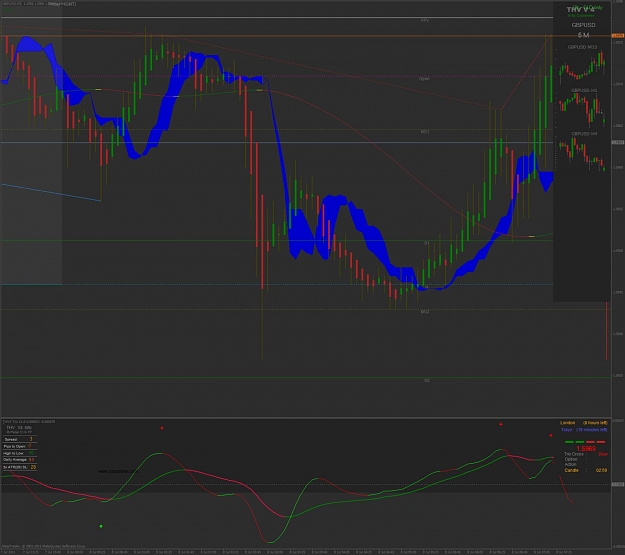The height and width of the screenshot is (555, 625).
Task: Click the GBPUSD H1 mini chart
Action: pyautogui.click(x=582, y=107)
